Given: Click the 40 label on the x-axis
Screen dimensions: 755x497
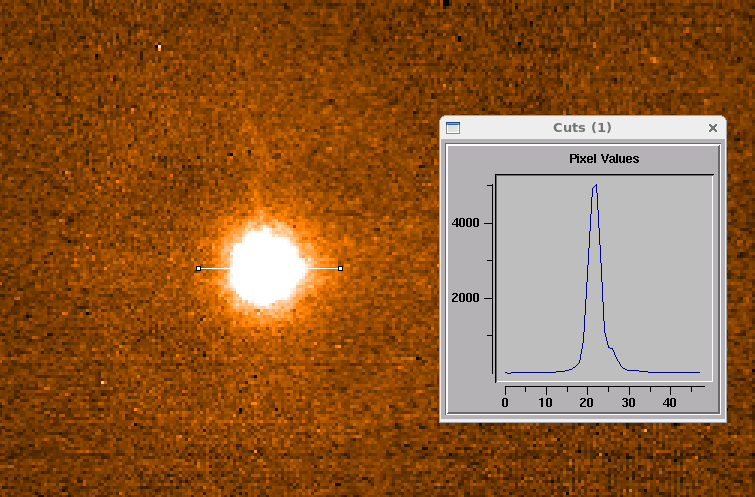Looking at the screenshot, I should coord(669,403).
